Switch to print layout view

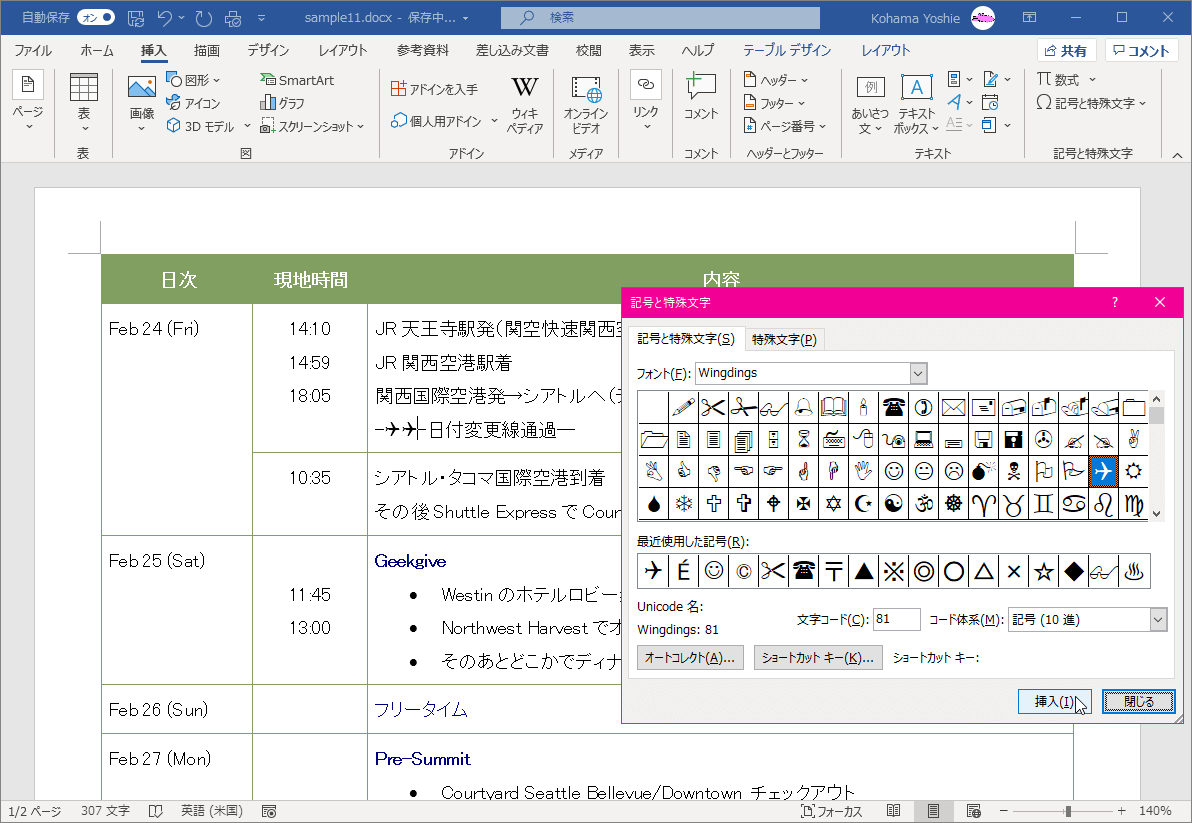pyautogui.click(x=933, y=810)
